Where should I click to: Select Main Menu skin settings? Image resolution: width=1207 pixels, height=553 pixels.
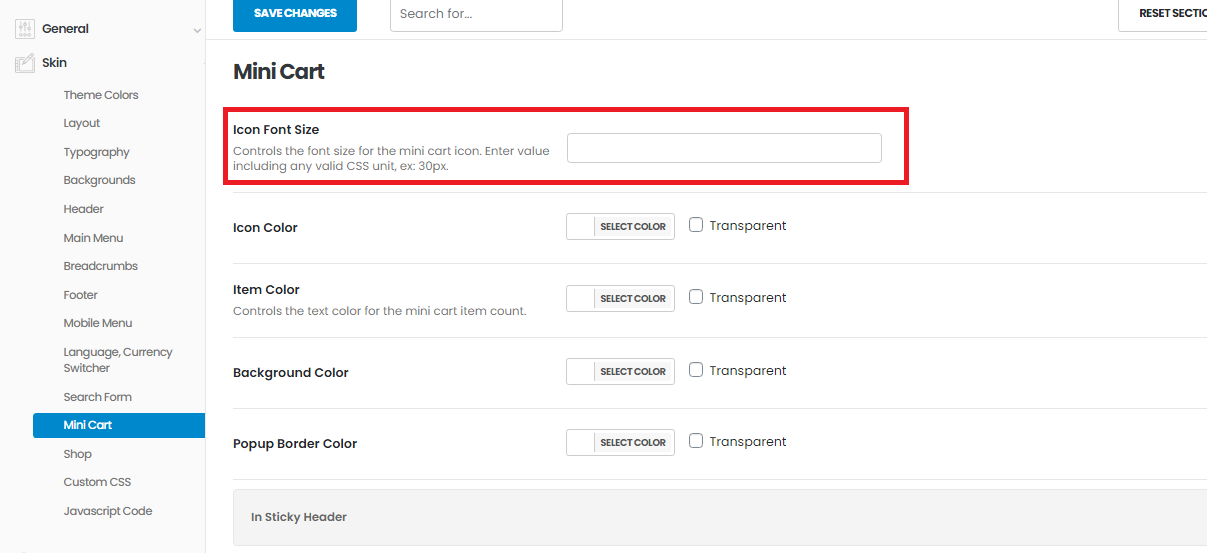[x=93, y=238]
